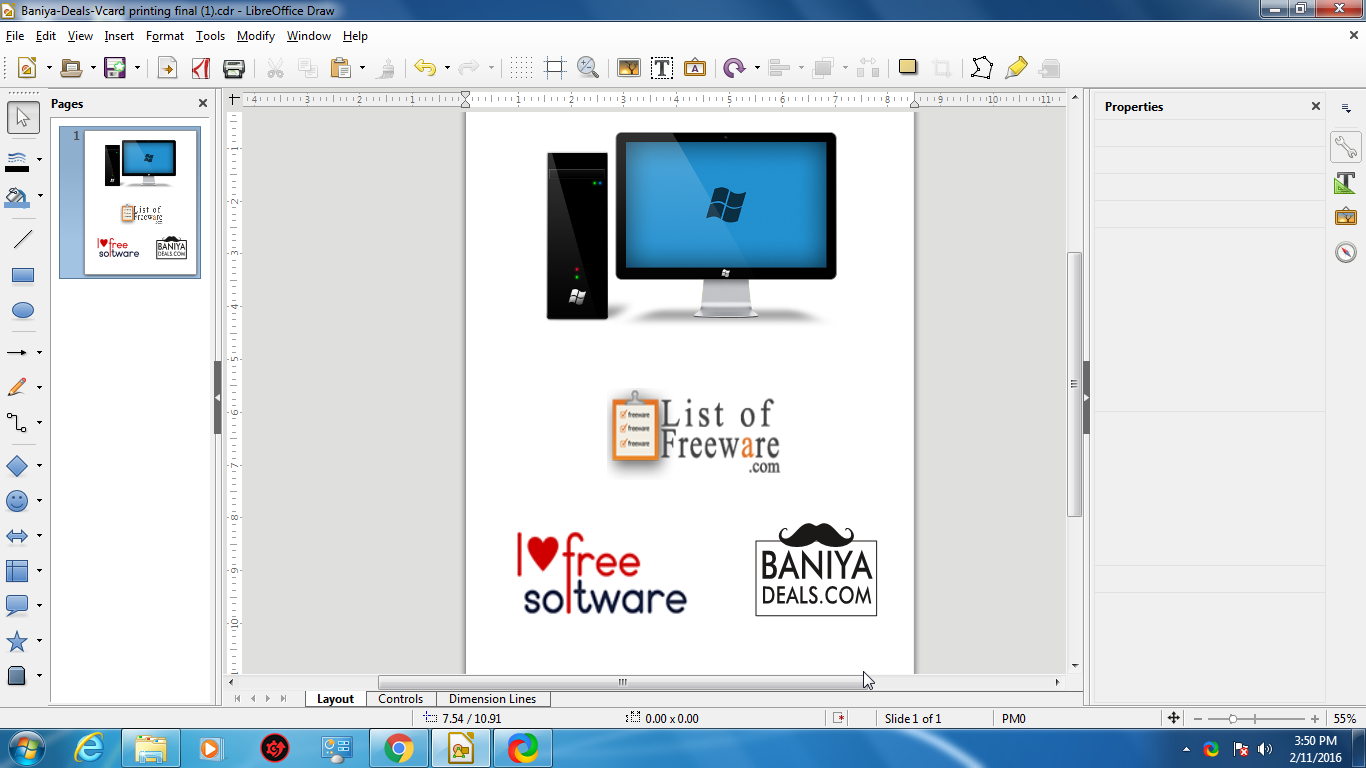Viewport: 1366px width, 768px height.
Task: Toggle Glue Points highlighter icon
Action: pos(1016,68)
